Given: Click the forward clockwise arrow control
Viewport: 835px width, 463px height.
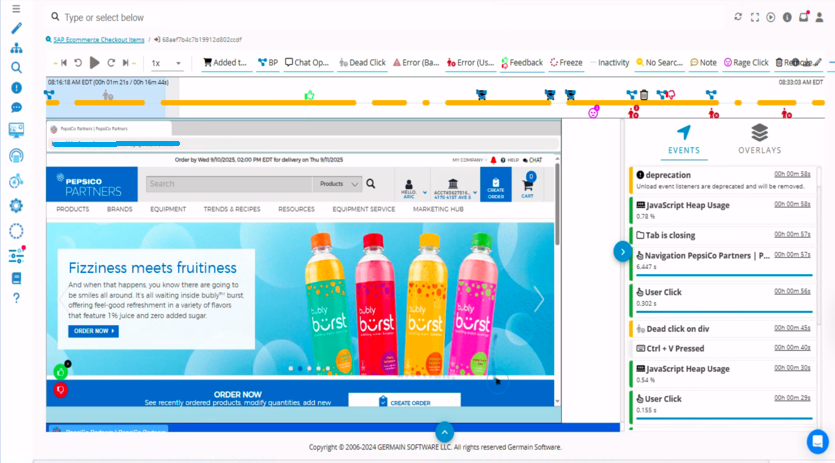Looking at the screenshot, I should click(111, 63).
